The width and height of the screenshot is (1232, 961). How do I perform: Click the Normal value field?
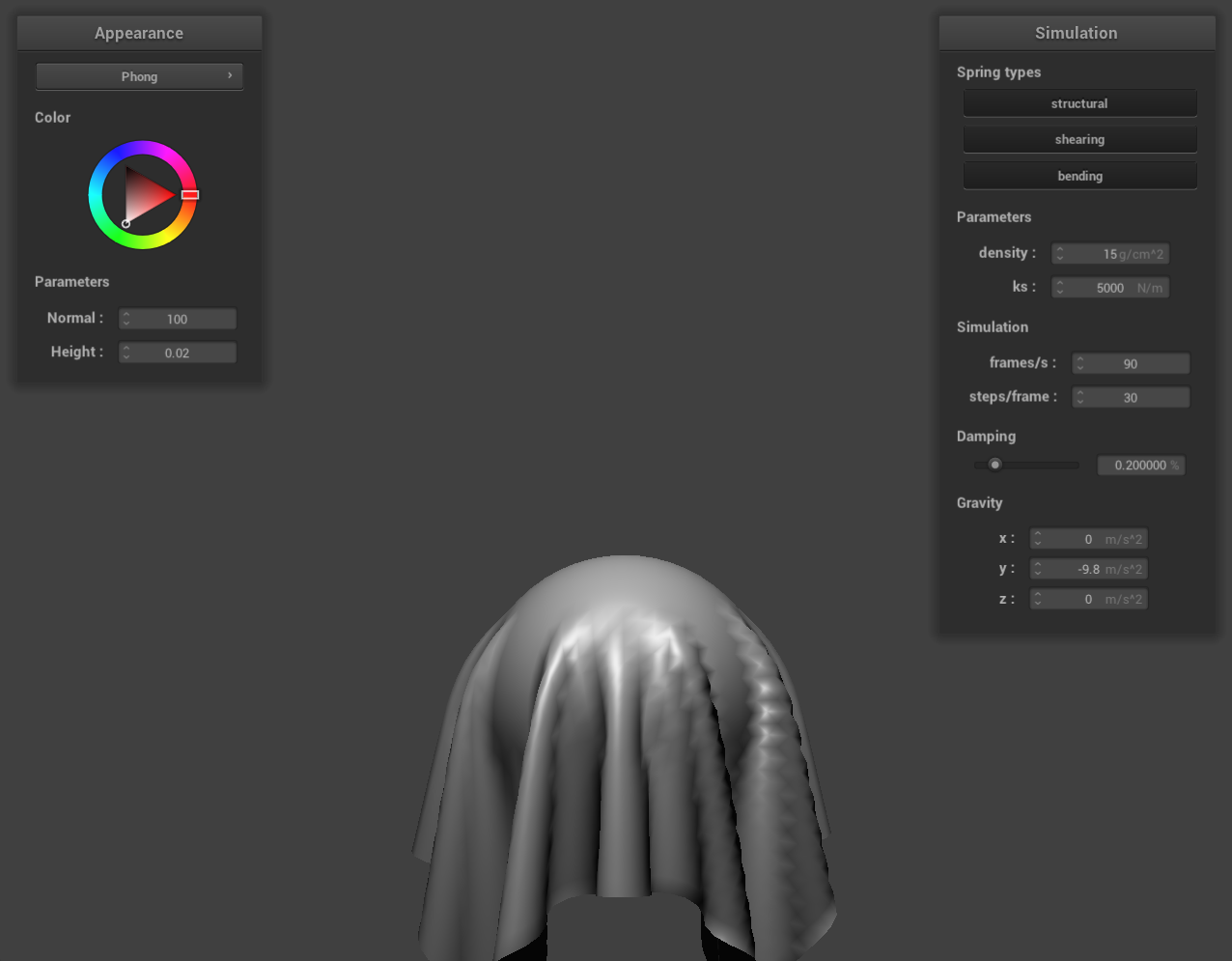pos(178,319)
